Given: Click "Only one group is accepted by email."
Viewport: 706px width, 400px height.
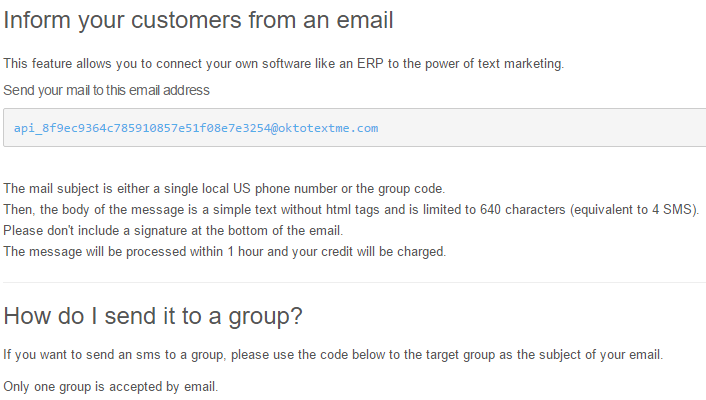Looking at the screenshot, I should click(110, 386).
